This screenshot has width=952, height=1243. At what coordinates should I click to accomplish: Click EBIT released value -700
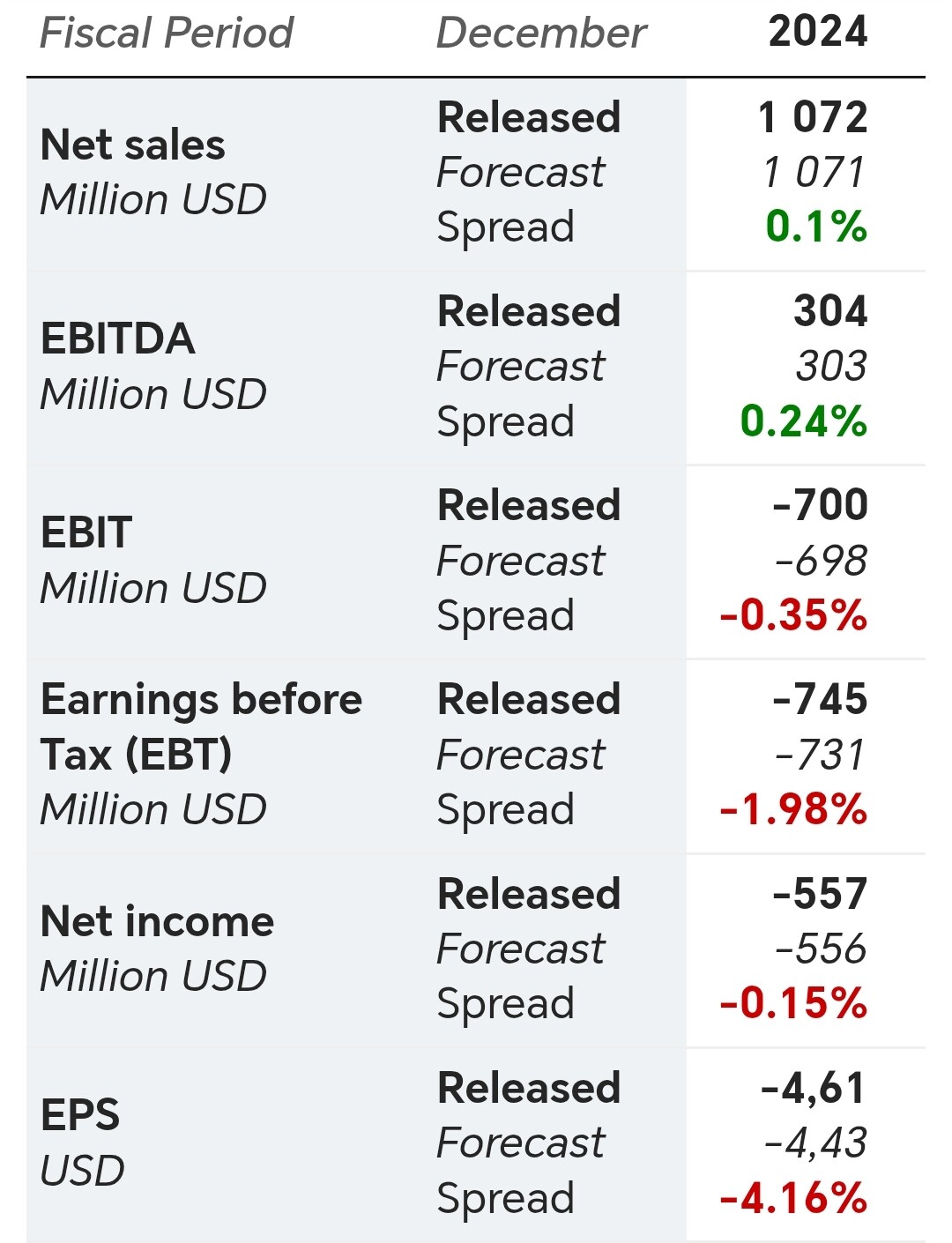(820, 505)
